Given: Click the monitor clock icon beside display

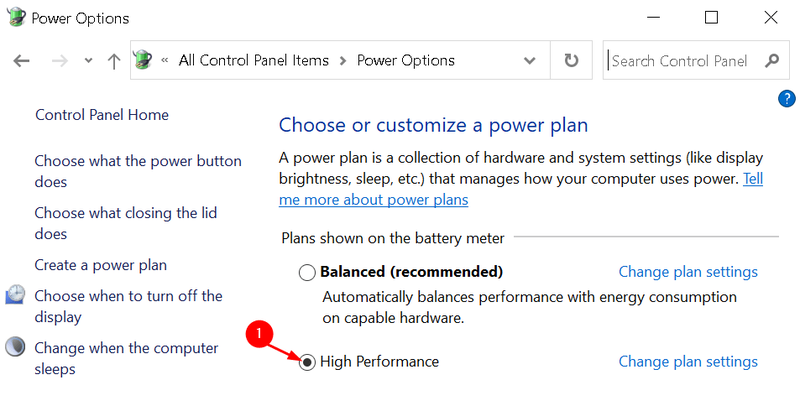Looking at the screenshot, I should 15,295.
